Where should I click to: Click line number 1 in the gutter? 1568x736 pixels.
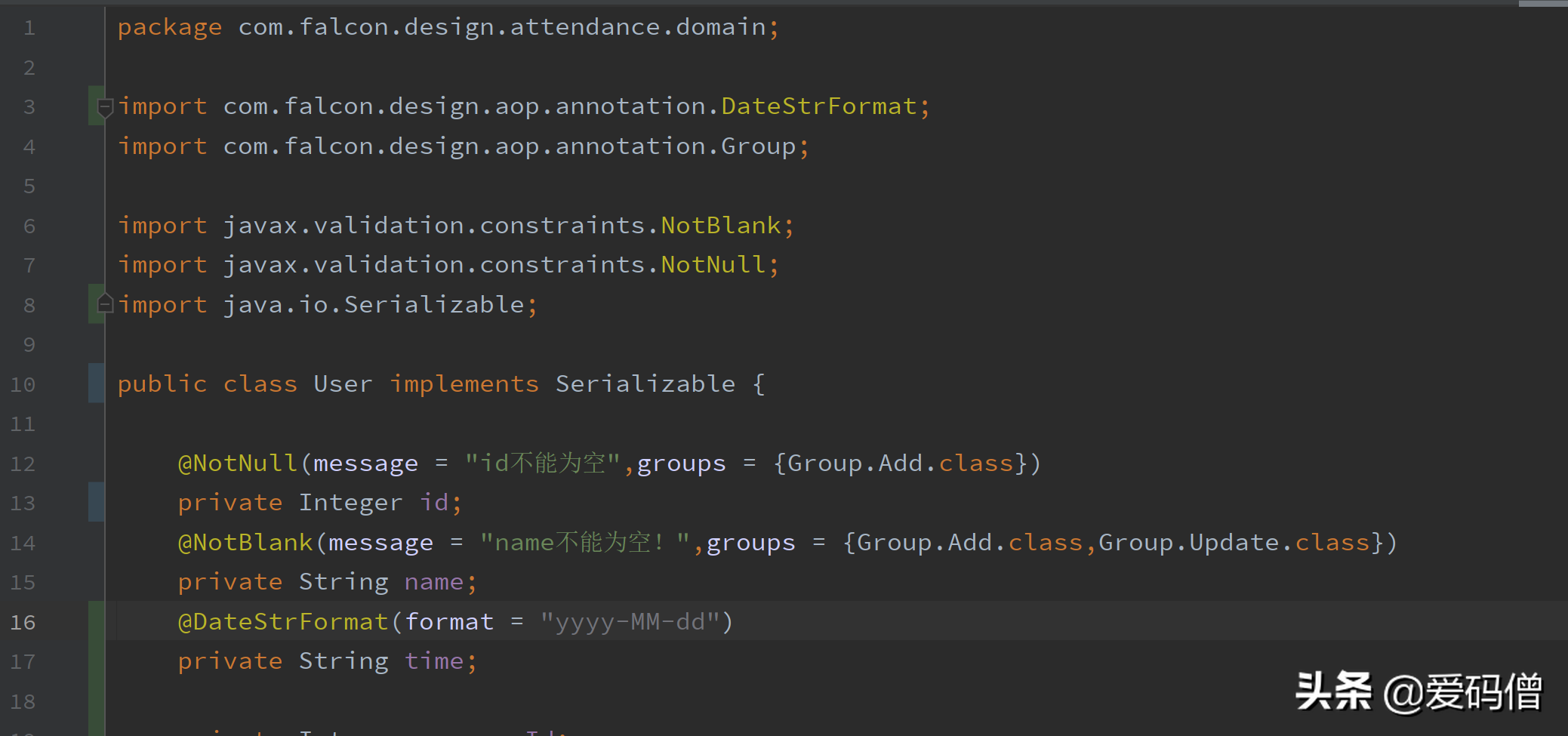click(29, 28)
